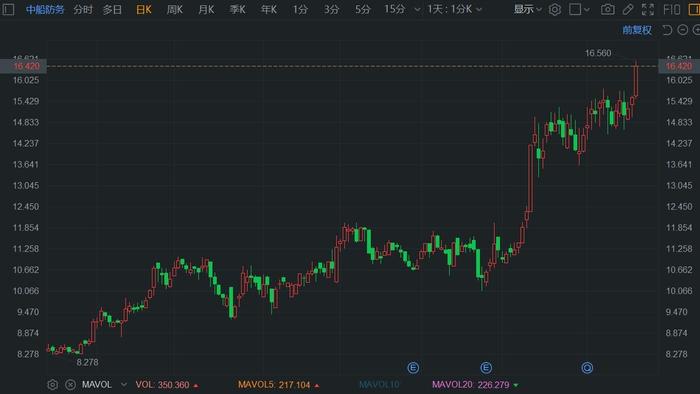Zoom in chart with plus circle

pyautogui.click(x=696, y=30)
